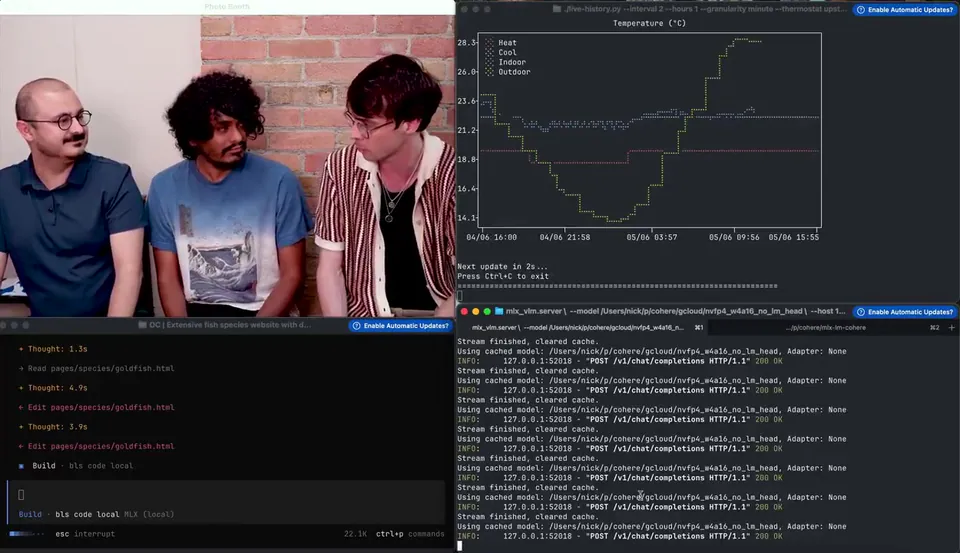Click the 21.2 y-axis label
This screenshot has width=960, height=553.
tap(467, 130)
